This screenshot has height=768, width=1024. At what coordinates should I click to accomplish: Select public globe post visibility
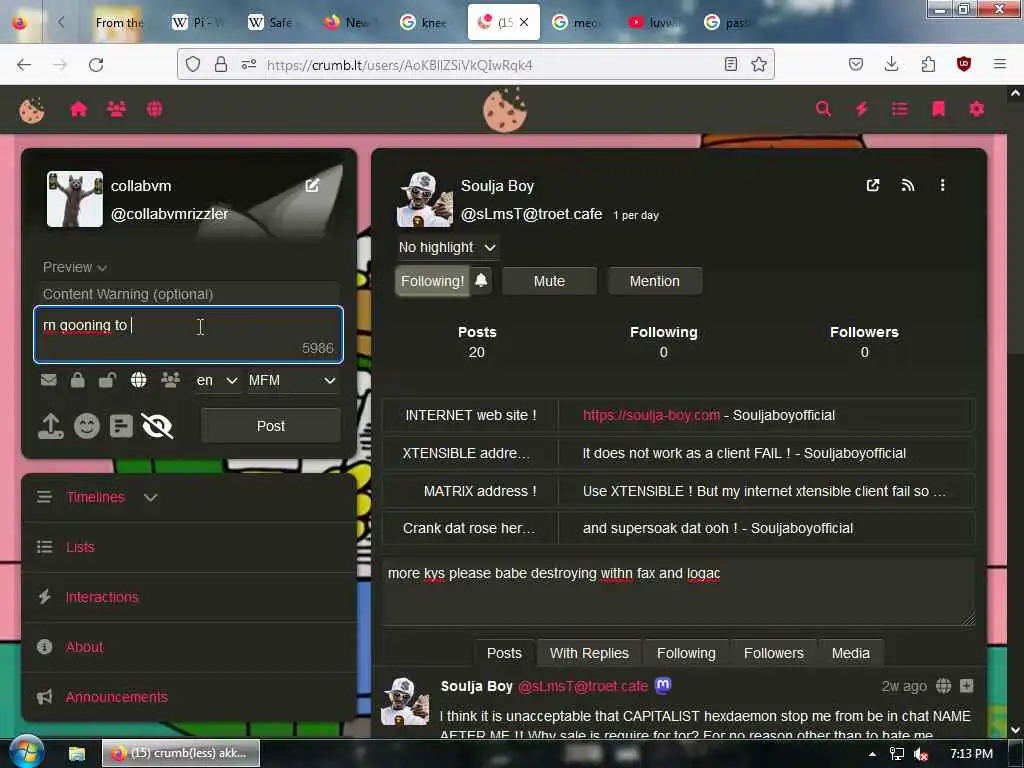(138, 380)
